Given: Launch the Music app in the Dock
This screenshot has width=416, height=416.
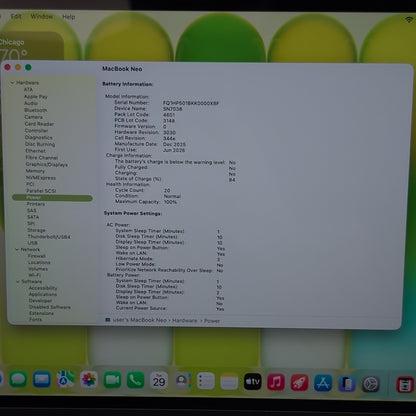Looking at the screenshot, I should click(276, 382).
